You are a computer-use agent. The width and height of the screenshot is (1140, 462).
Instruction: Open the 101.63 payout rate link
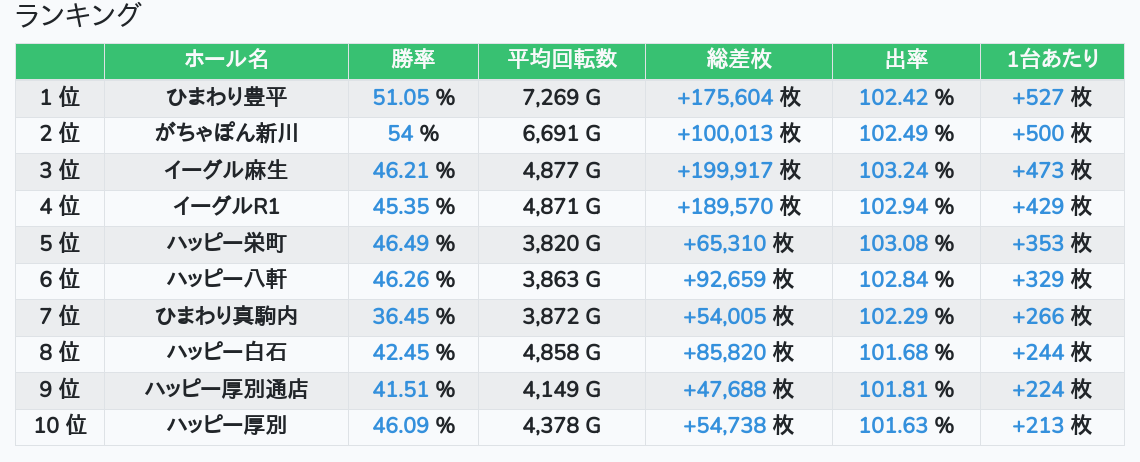click(894, 426)
